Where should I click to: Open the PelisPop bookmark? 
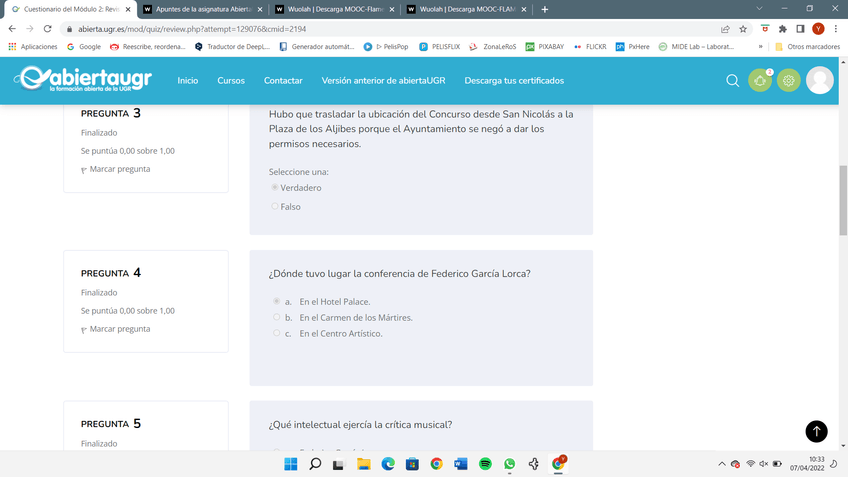tap(386, 47)
